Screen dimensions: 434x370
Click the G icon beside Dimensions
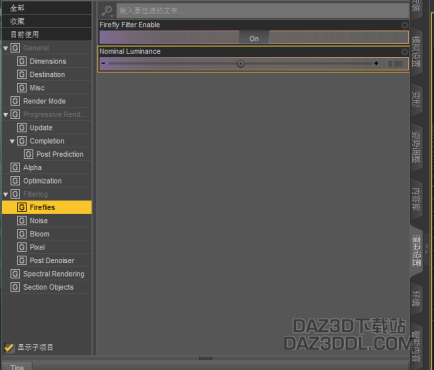pos(22,61)
